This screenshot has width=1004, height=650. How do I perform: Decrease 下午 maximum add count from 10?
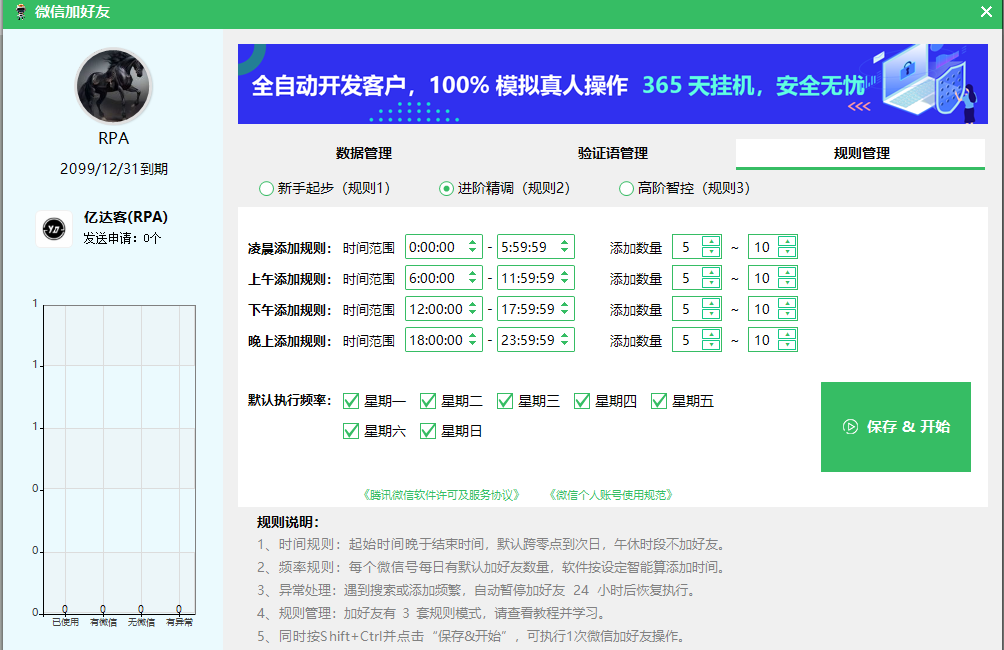(x=787, y=314)
